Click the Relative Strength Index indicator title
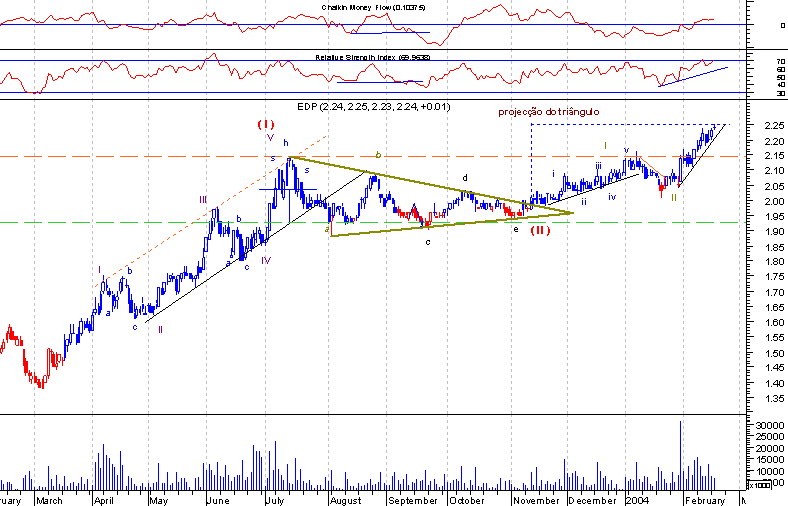This screenshot has height=506, width=788. pyautogui.click(x=372, y=57)
